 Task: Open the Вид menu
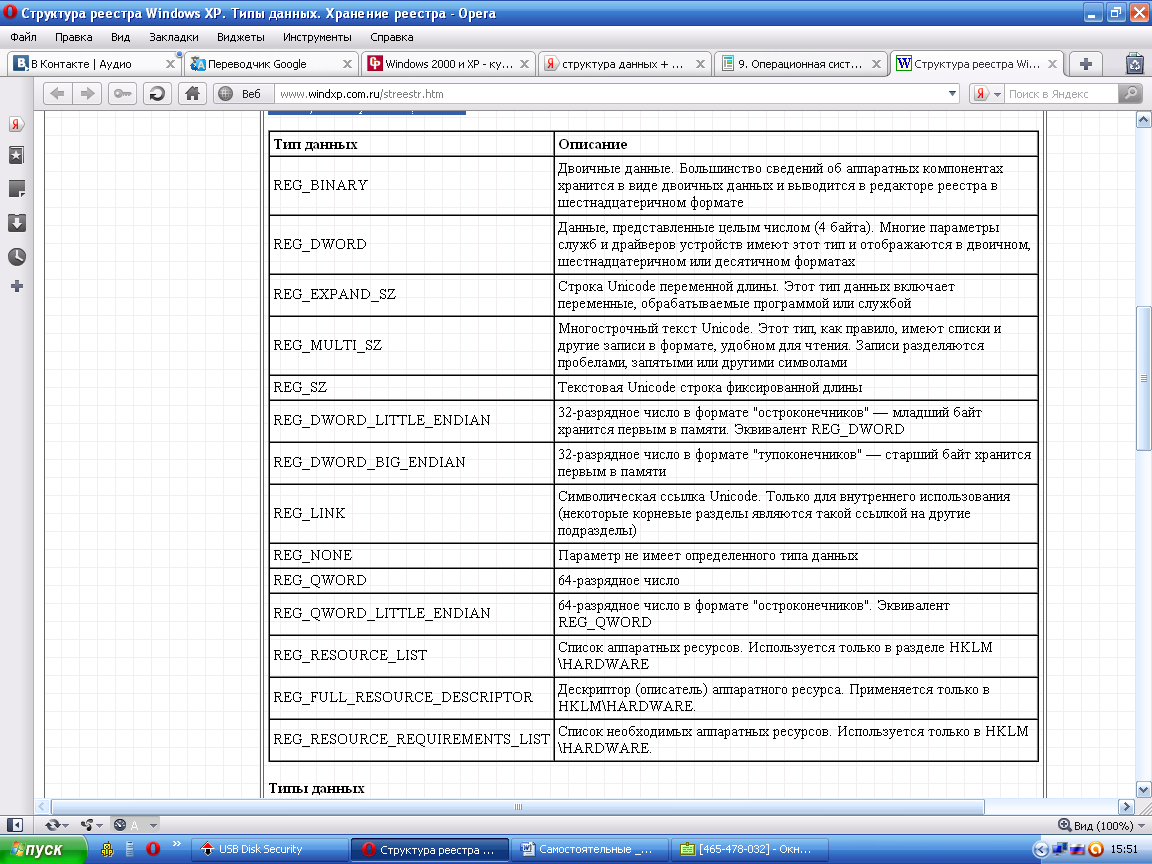tap(120, 37)
